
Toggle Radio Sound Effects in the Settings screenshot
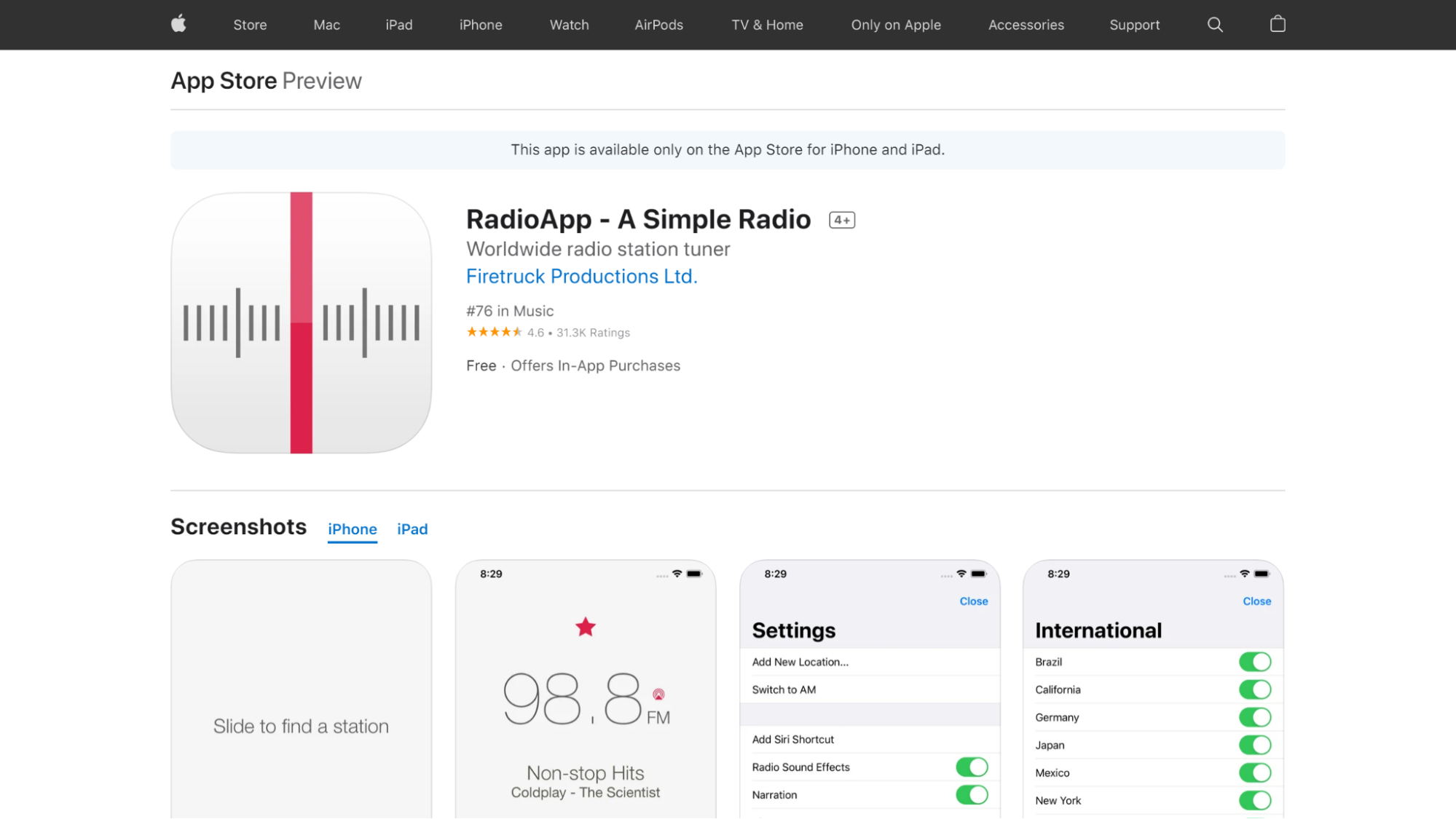coord(972,766)
